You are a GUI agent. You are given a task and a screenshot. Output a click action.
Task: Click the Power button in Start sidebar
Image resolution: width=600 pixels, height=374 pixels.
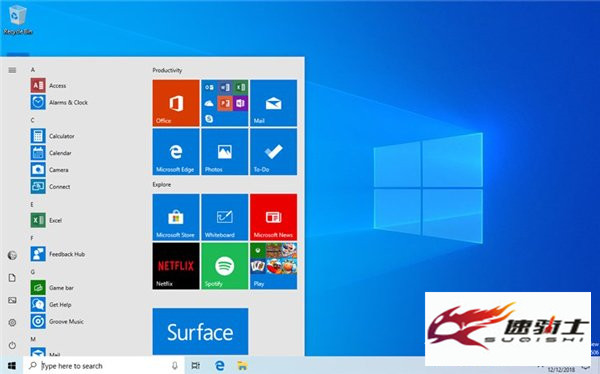(x=12, y=345)
